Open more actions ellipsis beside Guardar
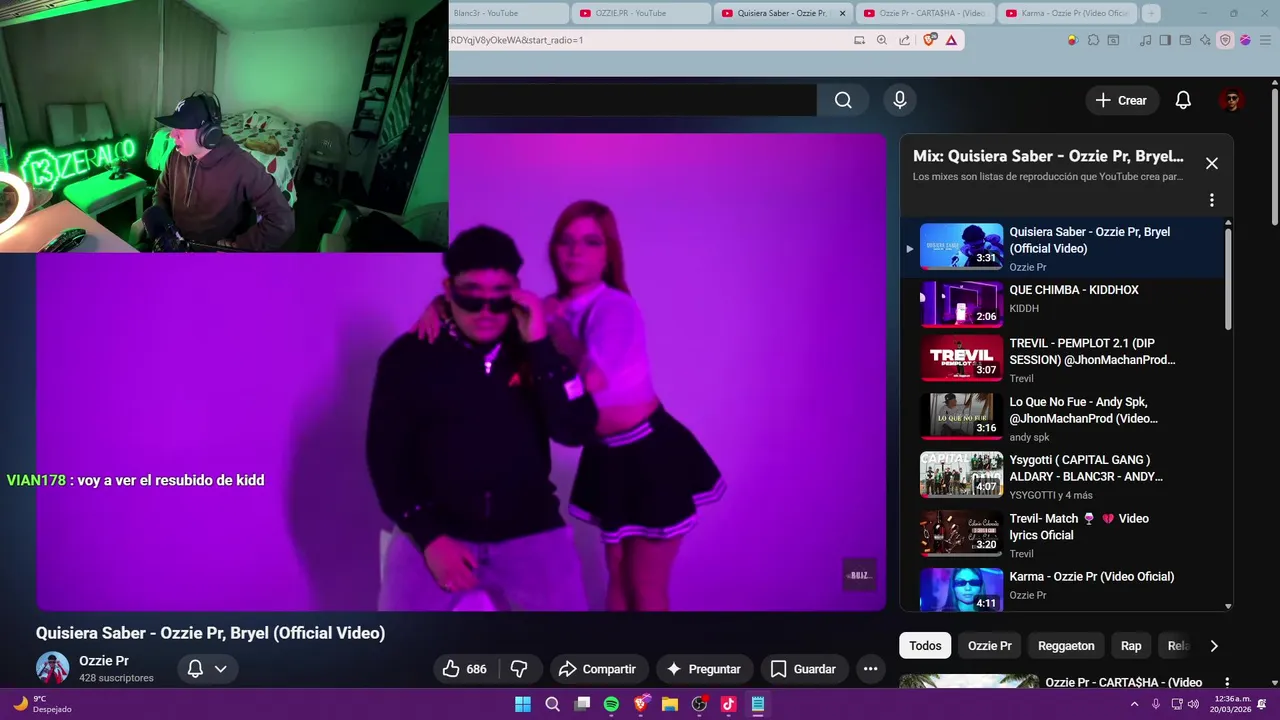The width and height of the screenshot is (1280, 720). (870, 669)
